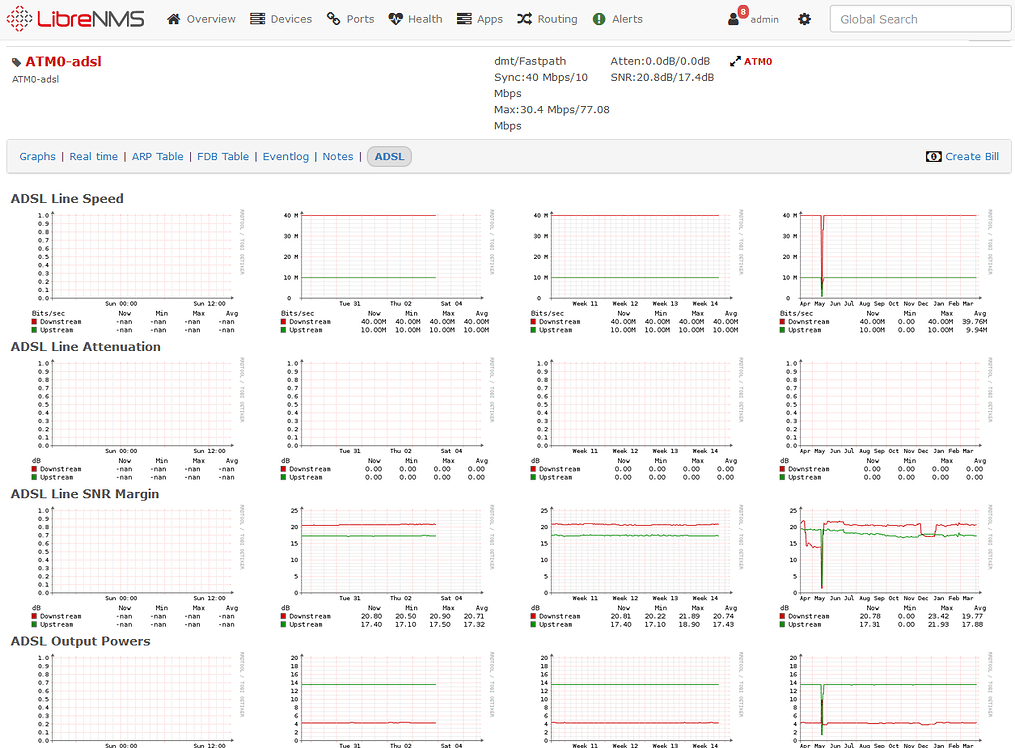The width and height of the screenshot is (1015, 748).
Task: Click the LibreNMS logo
Action: tap(75, 19)
